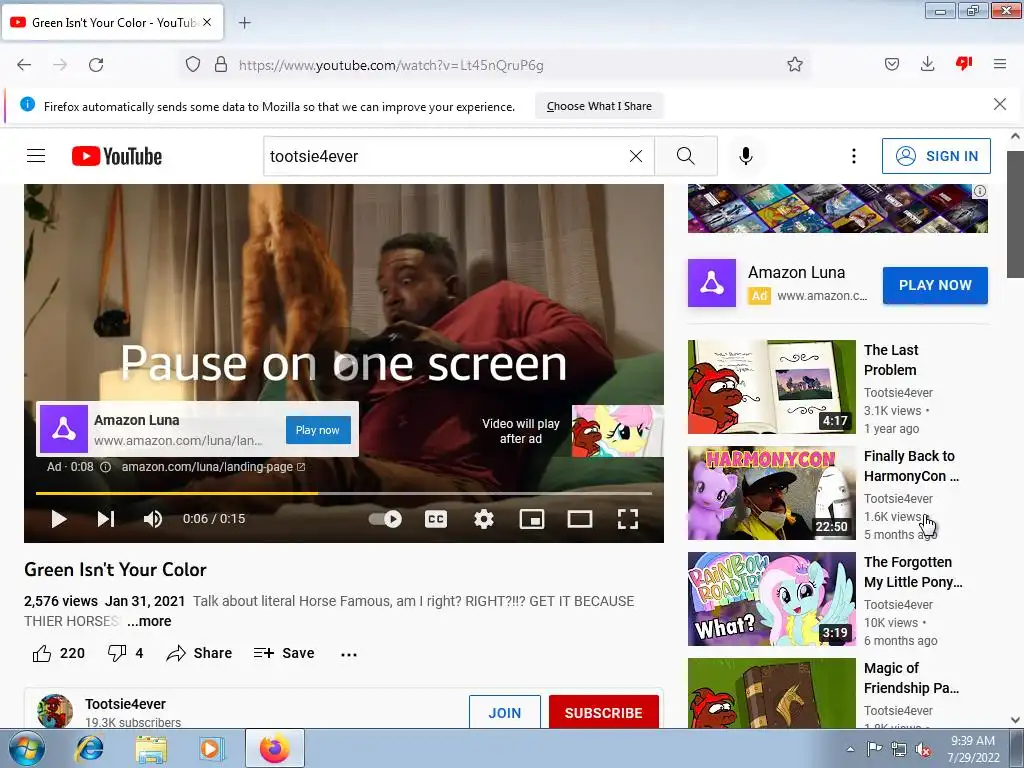Like the video
The width and height of the screenshot is (1024, 768).
pos(59,653)
